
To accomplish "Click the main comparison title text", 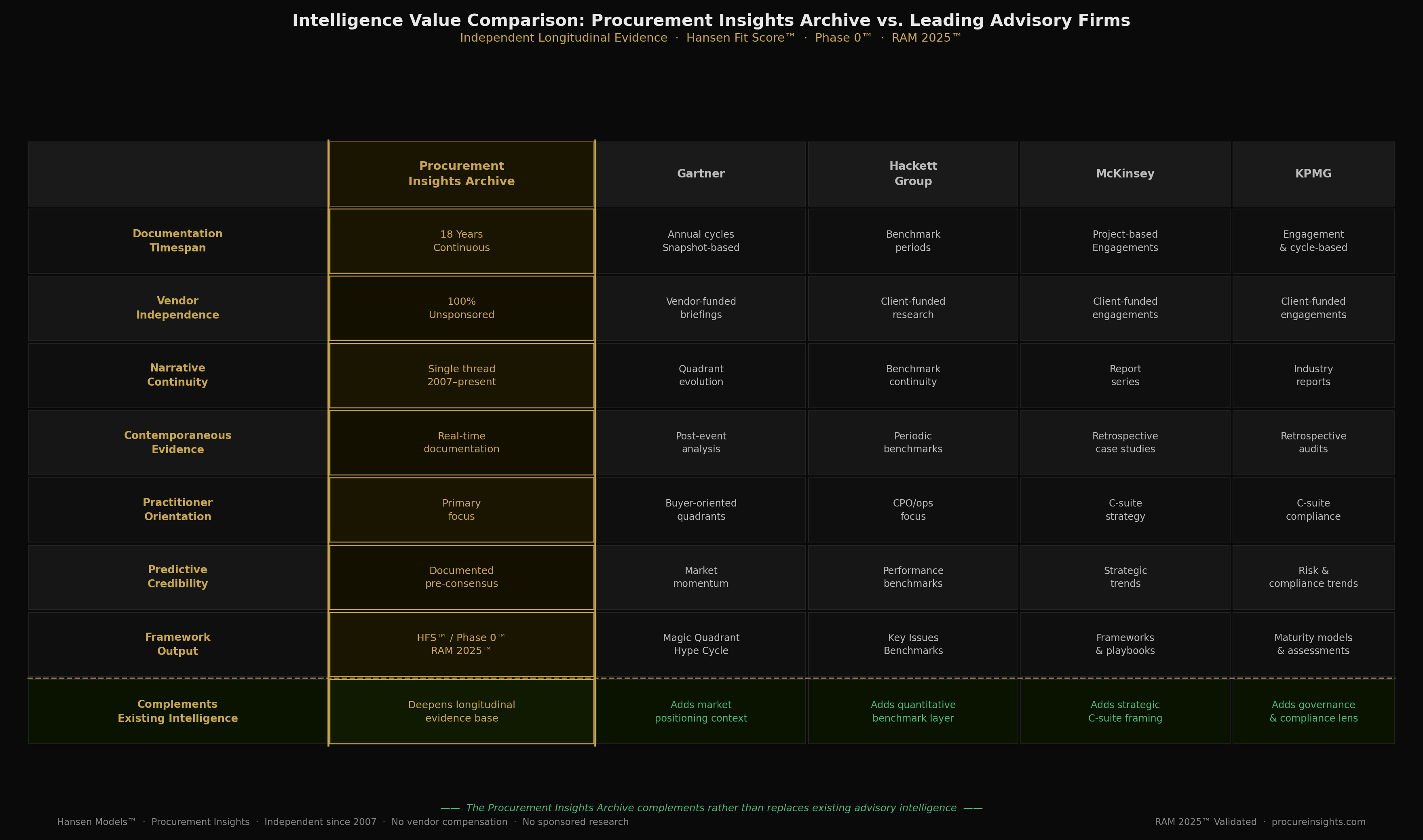I will coord(711,20).
